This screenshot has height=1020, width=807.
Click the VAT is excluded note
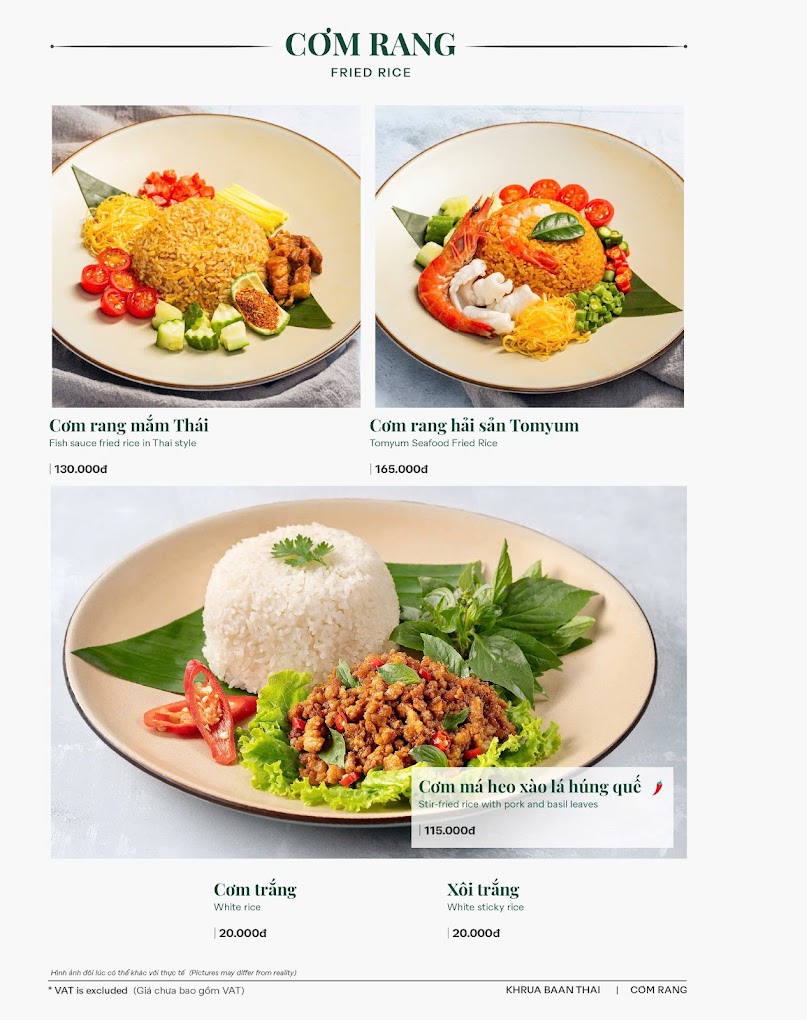[88, 991]
